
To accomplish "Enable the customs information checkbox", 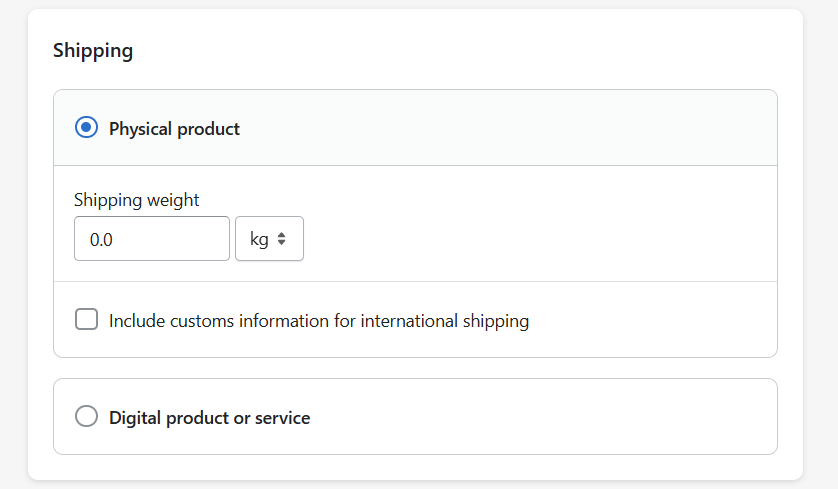I will 86,320.
